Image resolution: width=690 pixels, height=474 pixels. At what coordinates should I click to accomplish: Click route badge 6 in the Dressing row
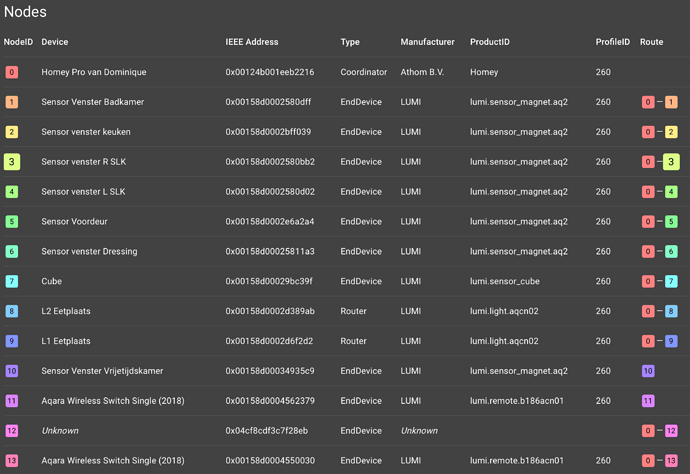coord(671,251)
